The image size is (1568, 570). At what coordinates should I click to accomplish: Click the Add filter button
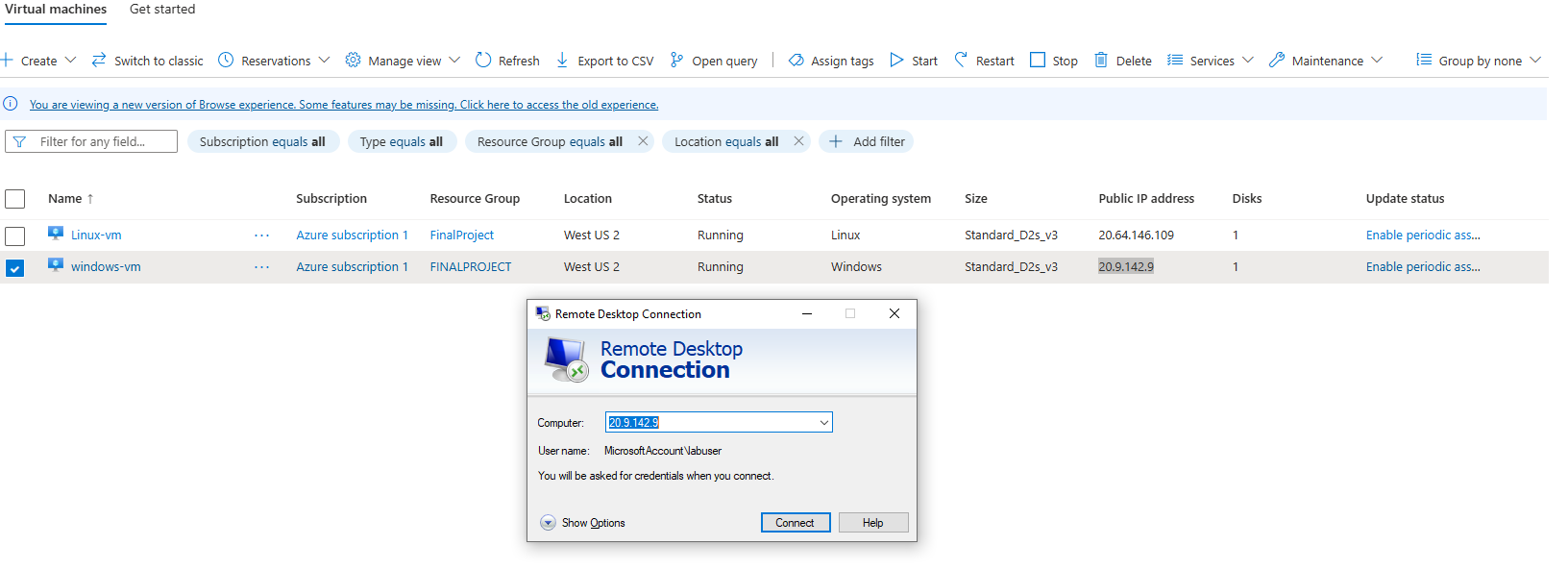pos(866,141)
